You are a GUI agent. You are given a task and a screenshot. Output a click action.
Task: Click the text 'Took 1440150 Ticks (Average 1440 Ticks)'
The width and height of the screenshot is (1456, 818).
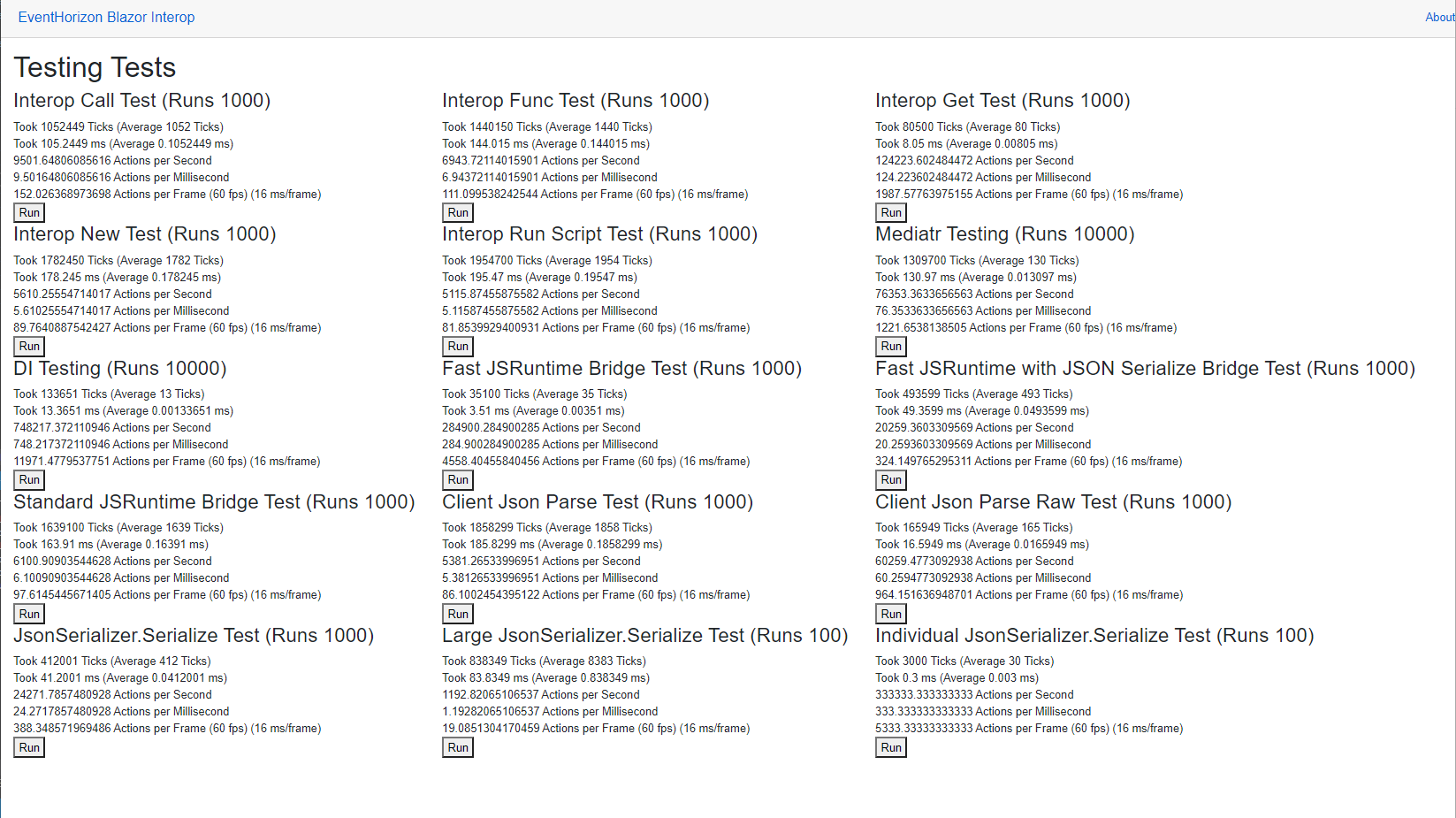[x=547, y=127]
